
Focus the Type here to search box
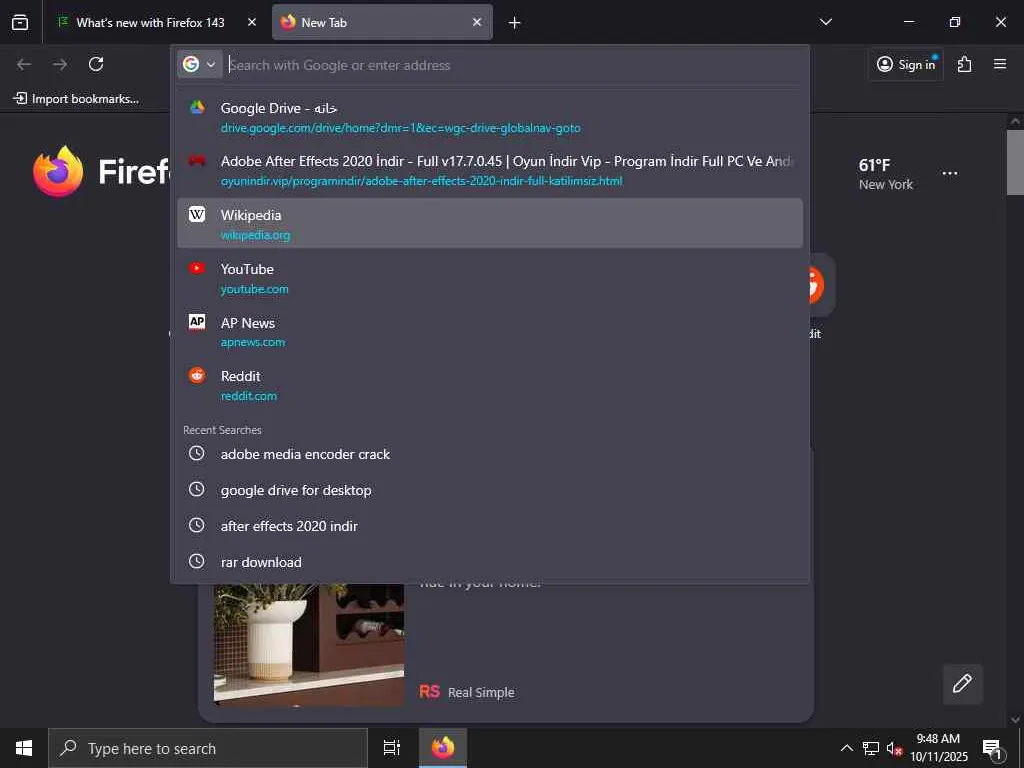click(x=208, y=748)
